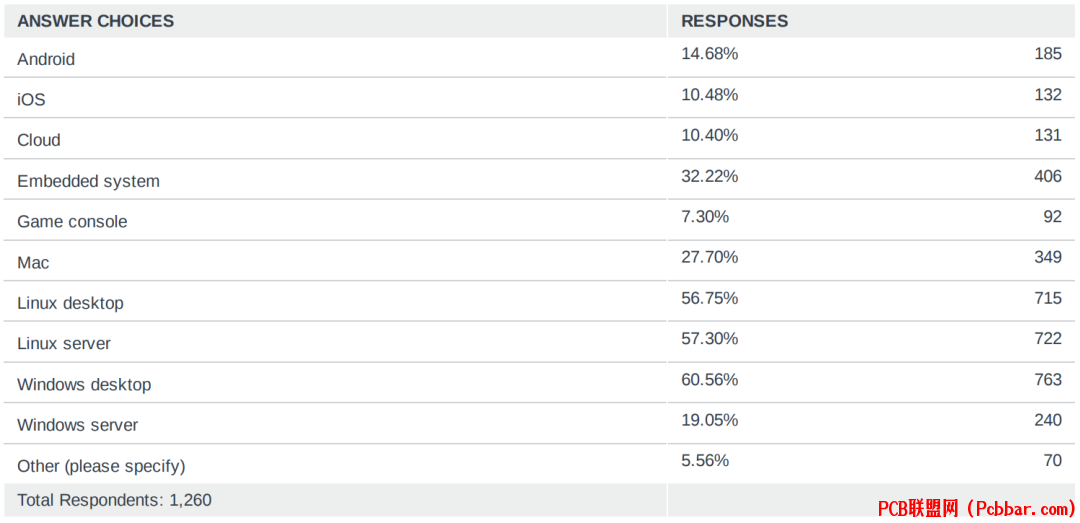The height and width of the screenshot is (523, 1080).
Task: Click the RESPONSES column header
Action: click(735, 21)
